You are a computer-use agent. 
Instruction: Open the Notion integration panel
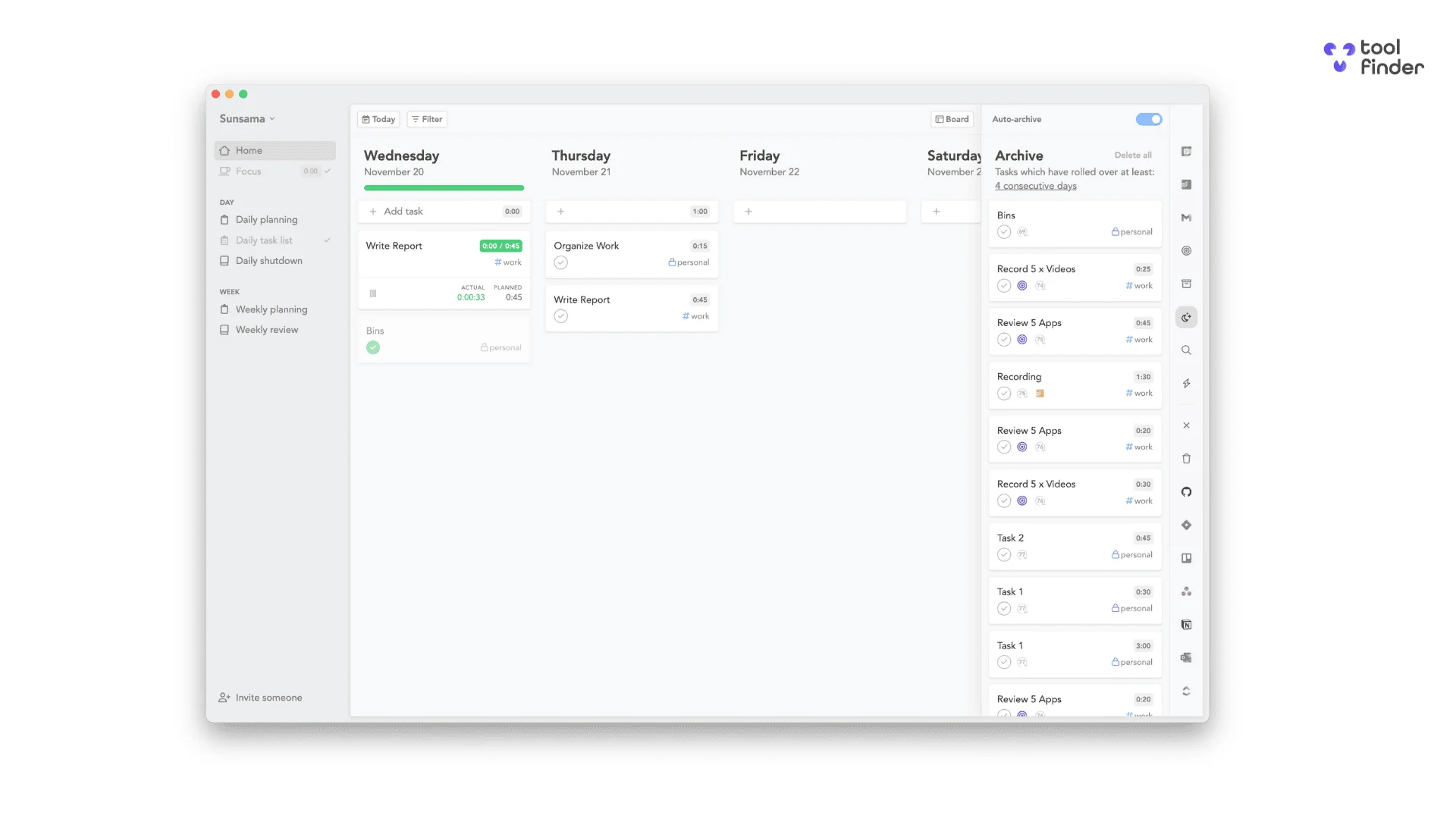tap(1186, 624)
